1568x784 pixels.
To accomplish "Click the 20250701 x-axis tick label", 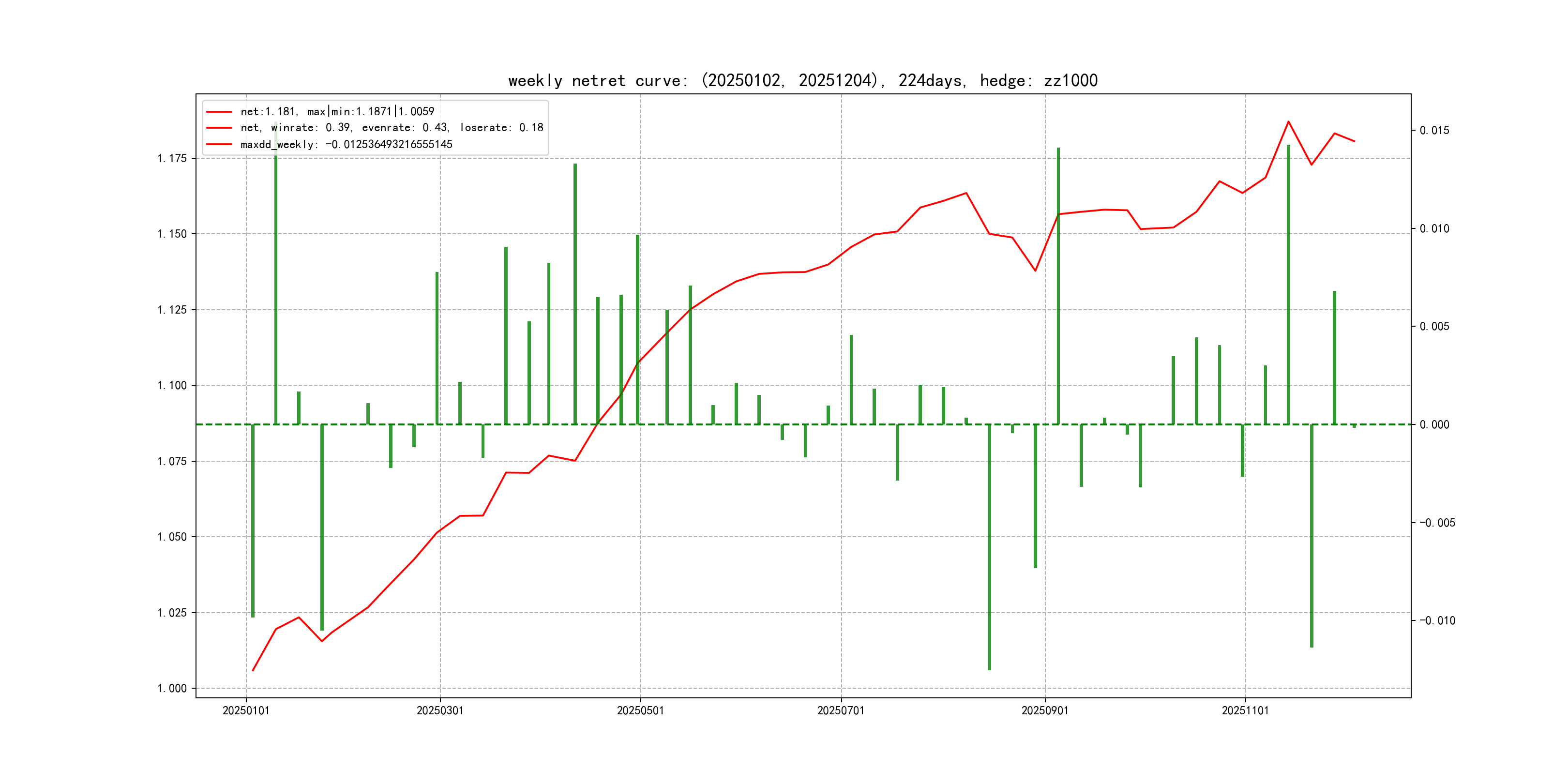I will [841, 710].
